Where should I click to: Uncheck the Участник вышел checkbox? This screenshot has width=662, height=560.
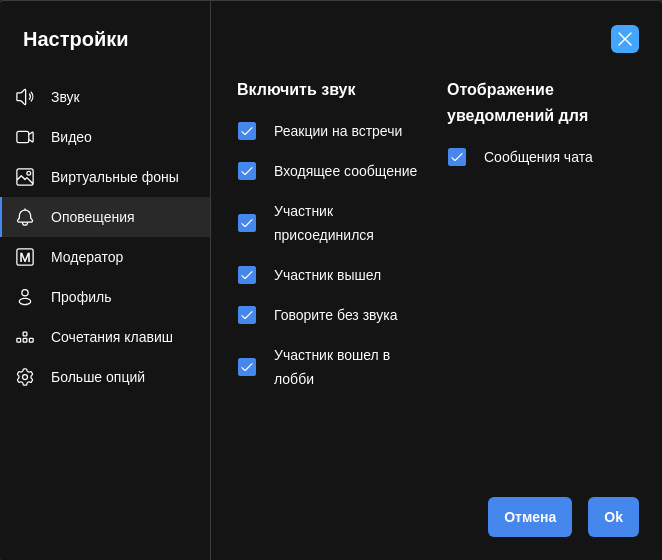(x=247, y=275)
